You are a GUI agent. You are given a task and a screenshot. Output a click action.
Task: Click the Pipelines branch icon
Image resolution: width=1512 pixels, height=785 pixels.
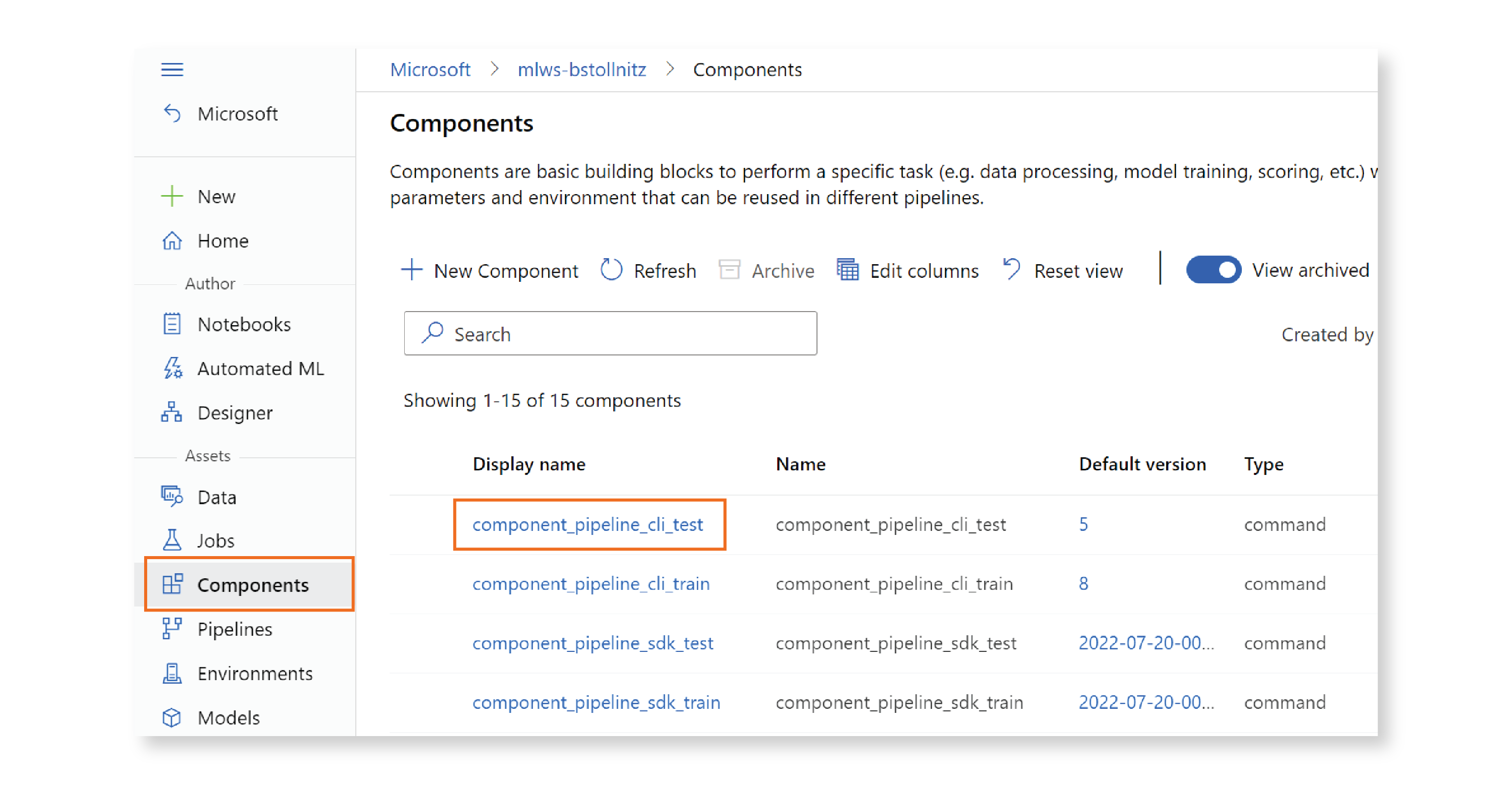pyautogui.click(x=172, y=629)
